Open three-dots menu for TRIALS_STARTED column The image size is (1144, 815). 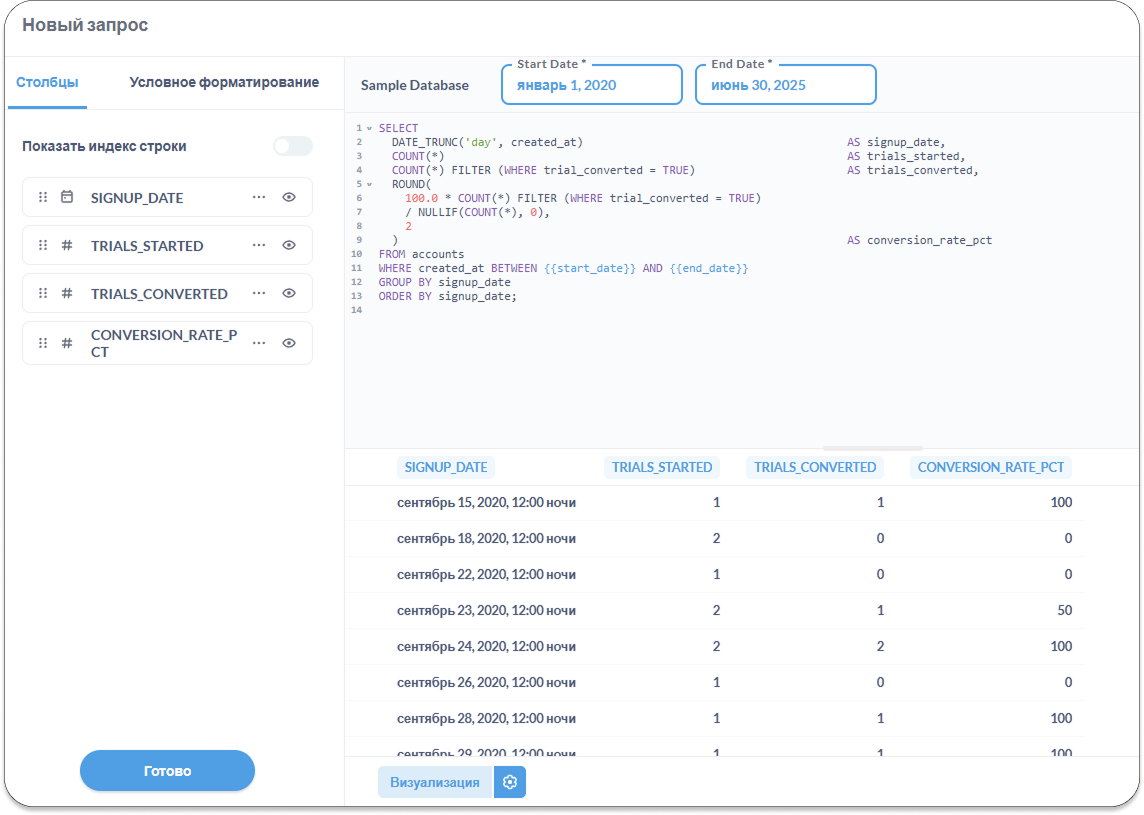(x=259, y=246)
